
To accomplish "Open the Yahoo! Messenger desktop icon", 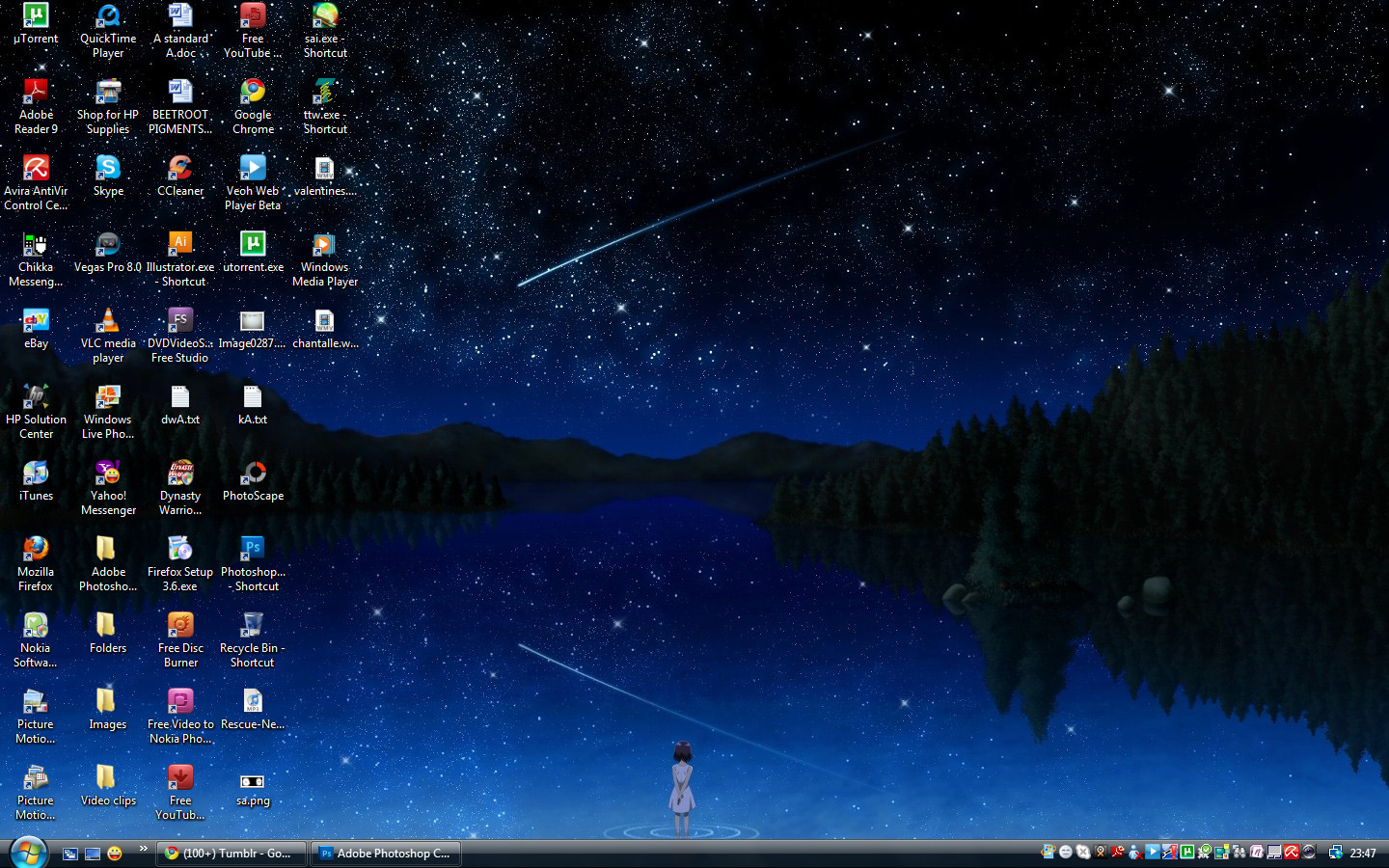I will click(x=108, y=488).
